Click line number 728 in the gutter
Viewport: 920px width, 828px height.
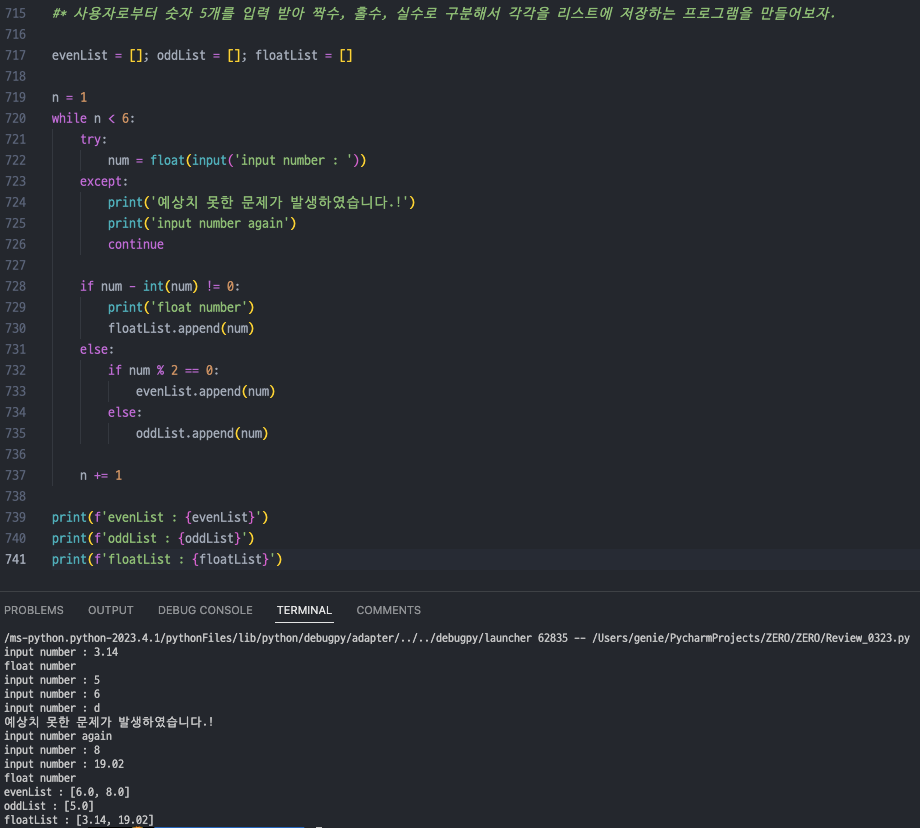tap(15, 286)
